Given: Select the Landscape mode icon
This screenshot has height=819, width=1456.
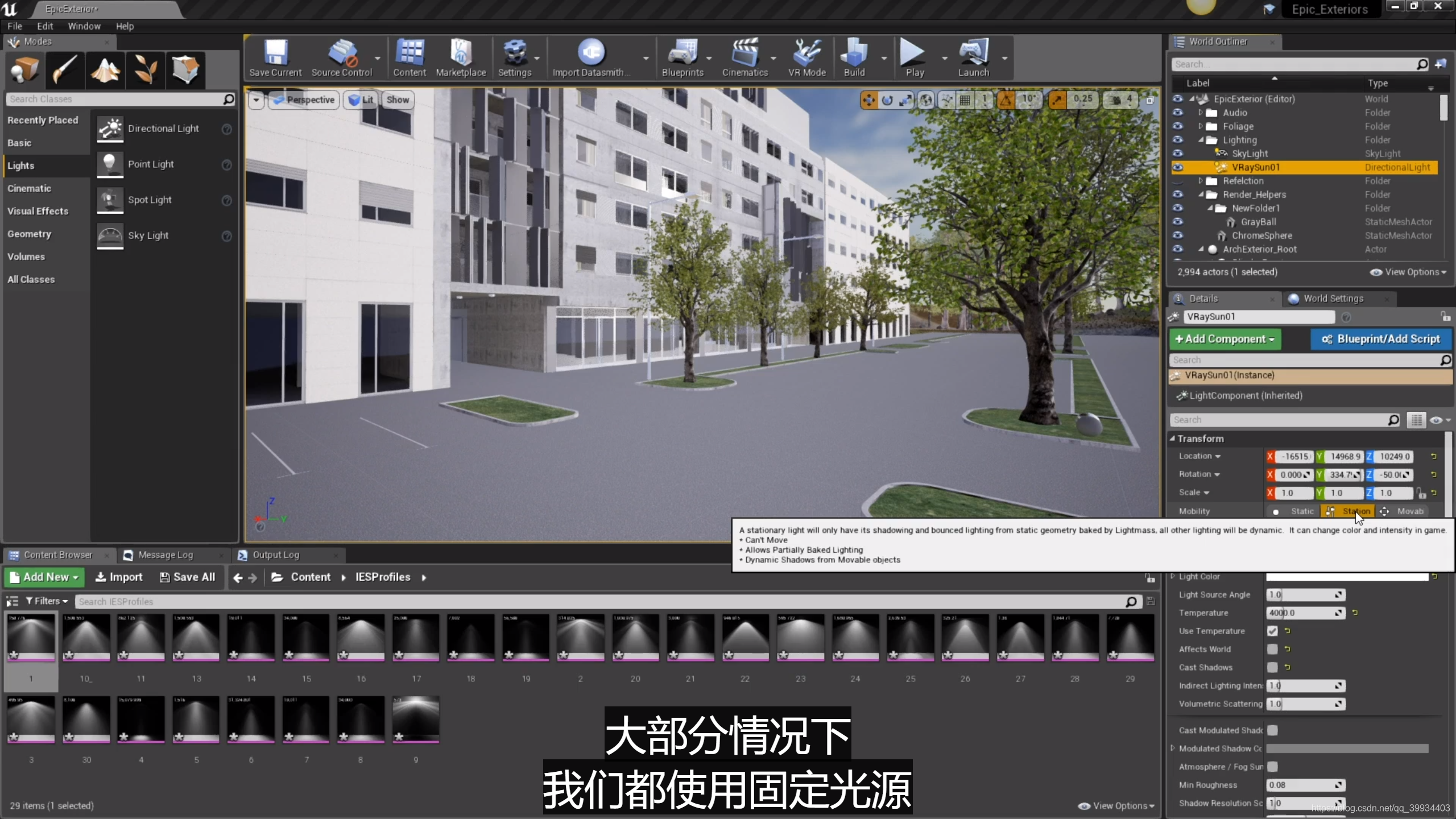Looking at the screenshot, I should (x=106, y=70).
